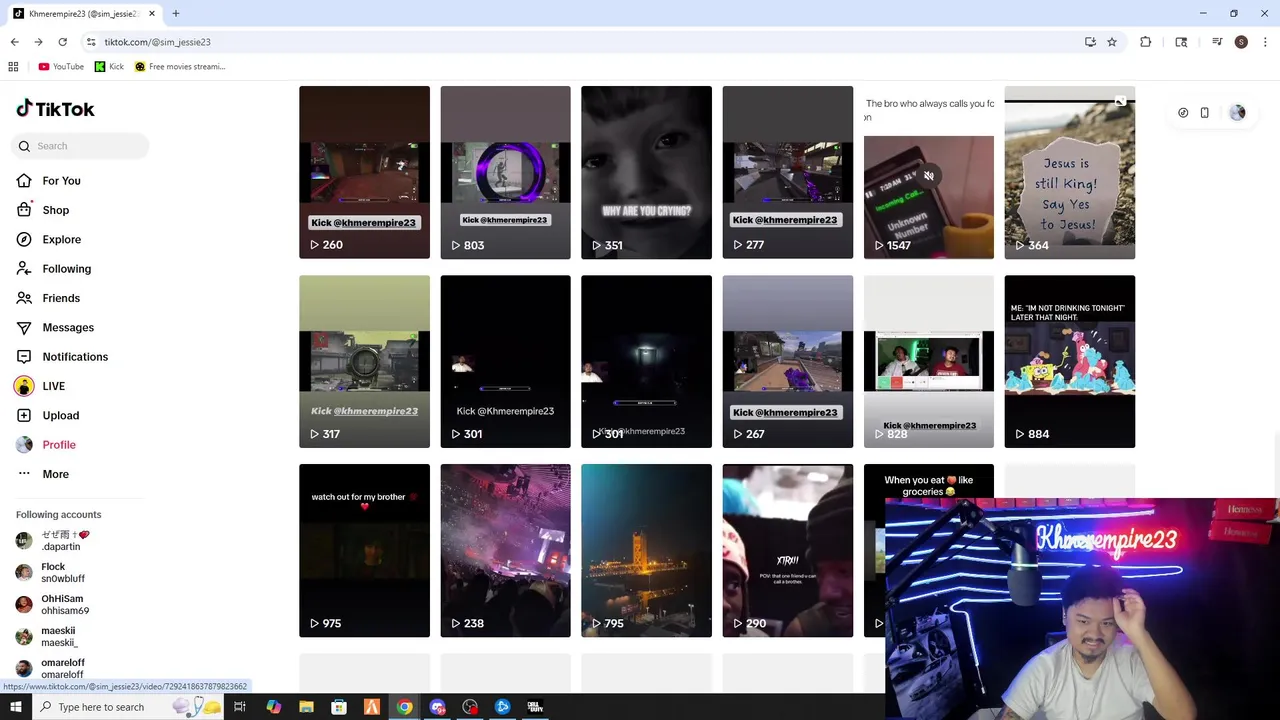The height and width of the screenshot is (720, 1280).
Task: Open the TikTok account avatar menu
Action: (x=1237, y=113)
